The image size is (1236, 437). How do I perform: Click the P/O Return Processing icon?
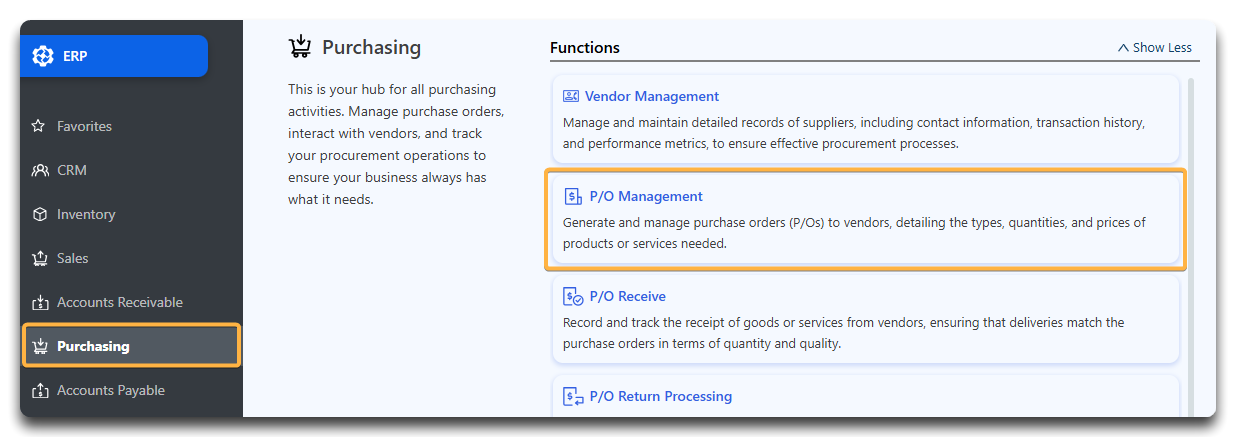(x=573, y=396)
